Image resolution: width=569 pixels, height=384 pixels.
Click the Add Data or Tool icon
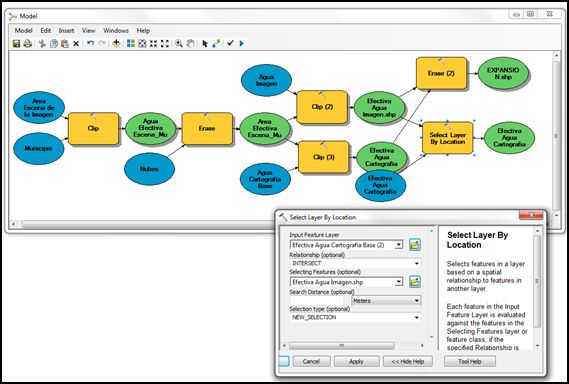116,44
